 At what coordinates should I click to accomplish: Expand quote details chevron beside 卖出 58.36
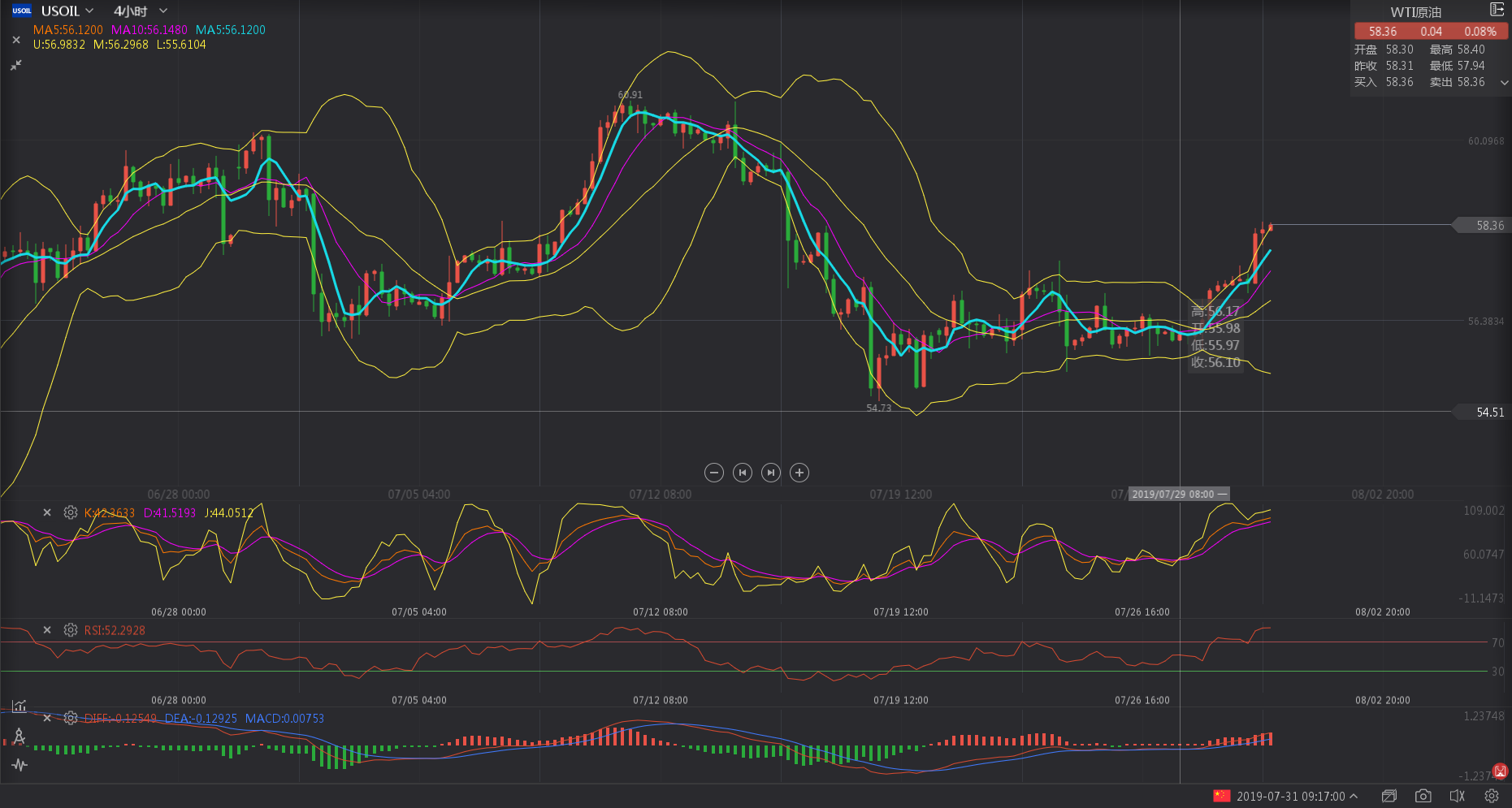coord(1504,82)
